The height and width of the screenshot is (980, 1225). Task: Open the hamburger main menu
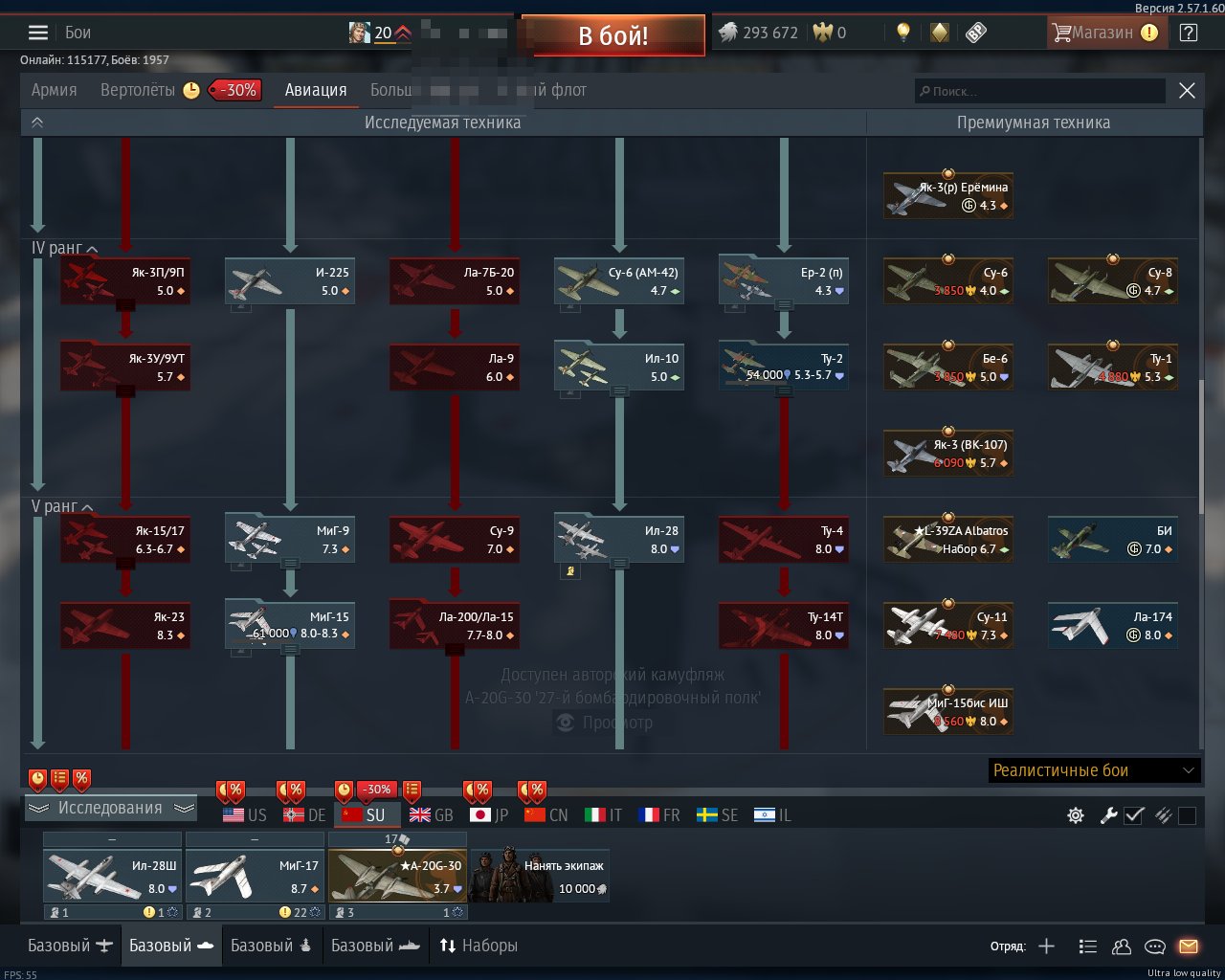tap(38, 33)
